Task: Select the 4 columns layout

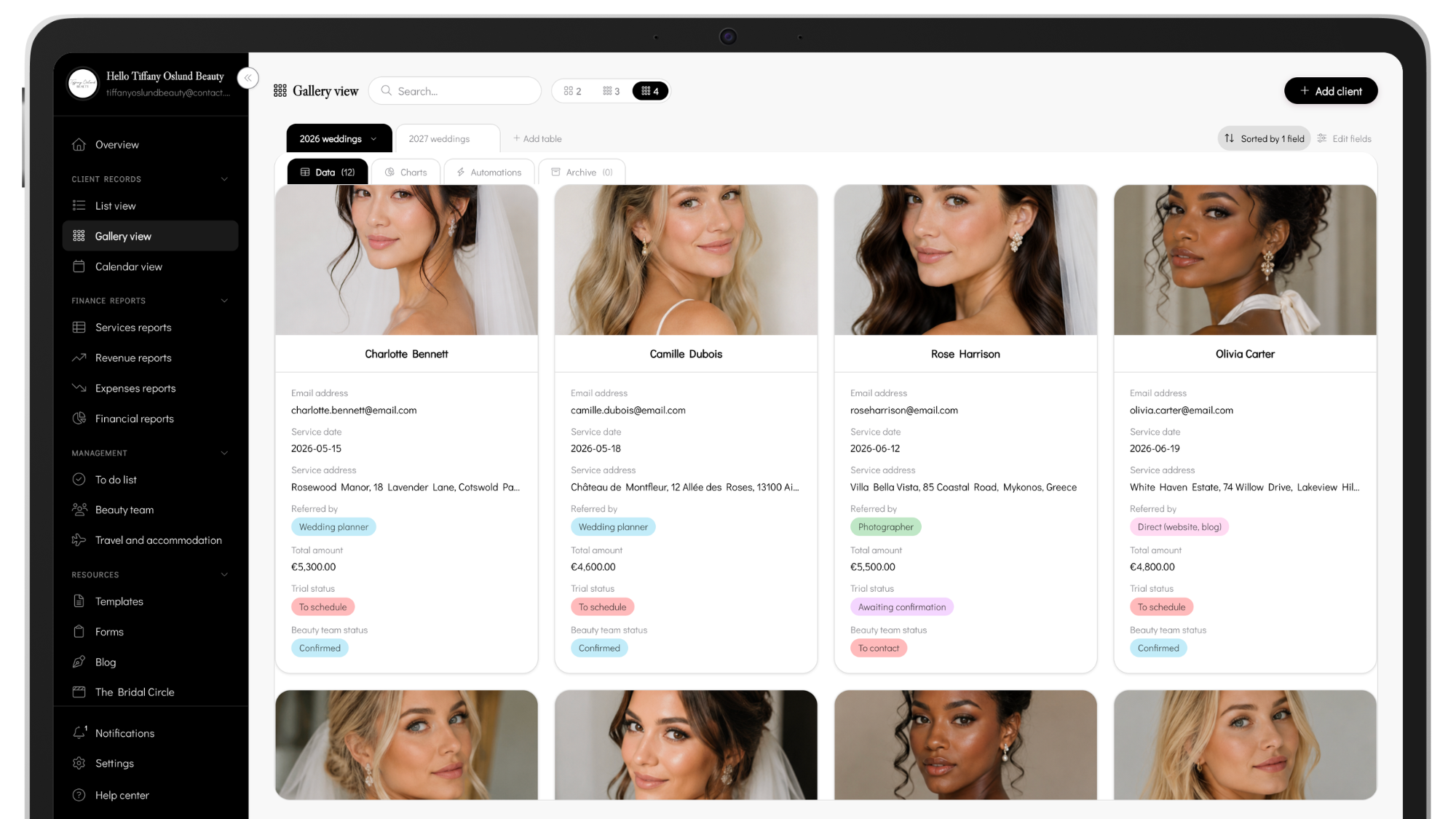Action: pyautogui.click(x=650, y=91)
